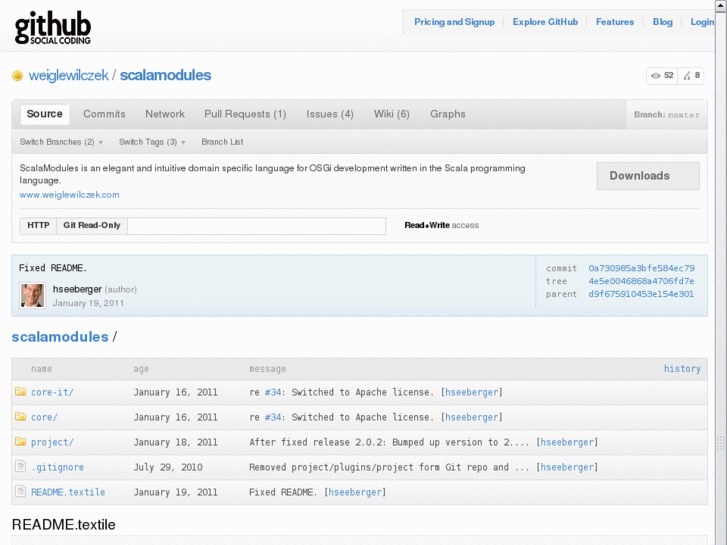Click hseeberger's avatar photo

pos(32,295)
